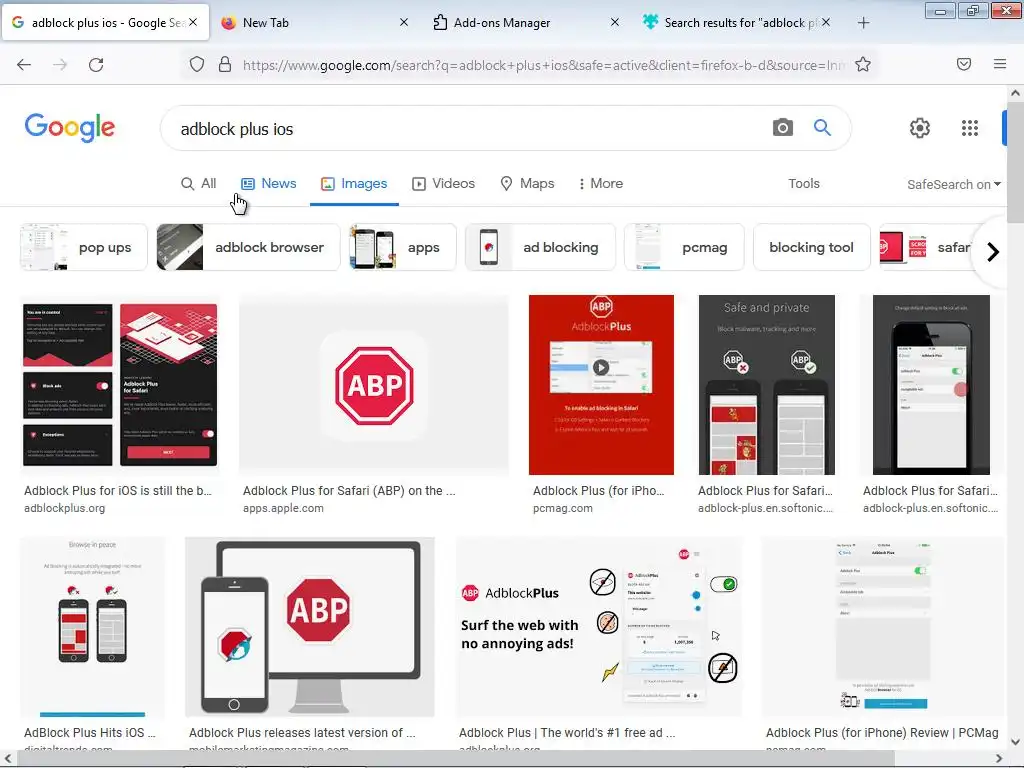This screenshot has height=768, width=1024.
Task: Open dark Adblock Plus for iOS screenshots image
Action: (x=120, y=385)
